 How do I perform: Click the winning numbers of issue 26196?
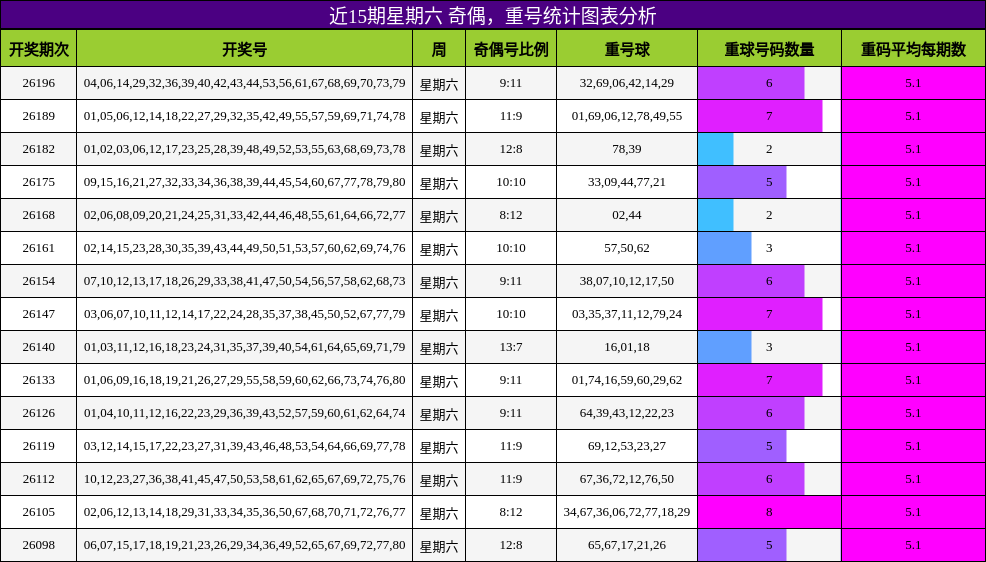pos(245,83)
